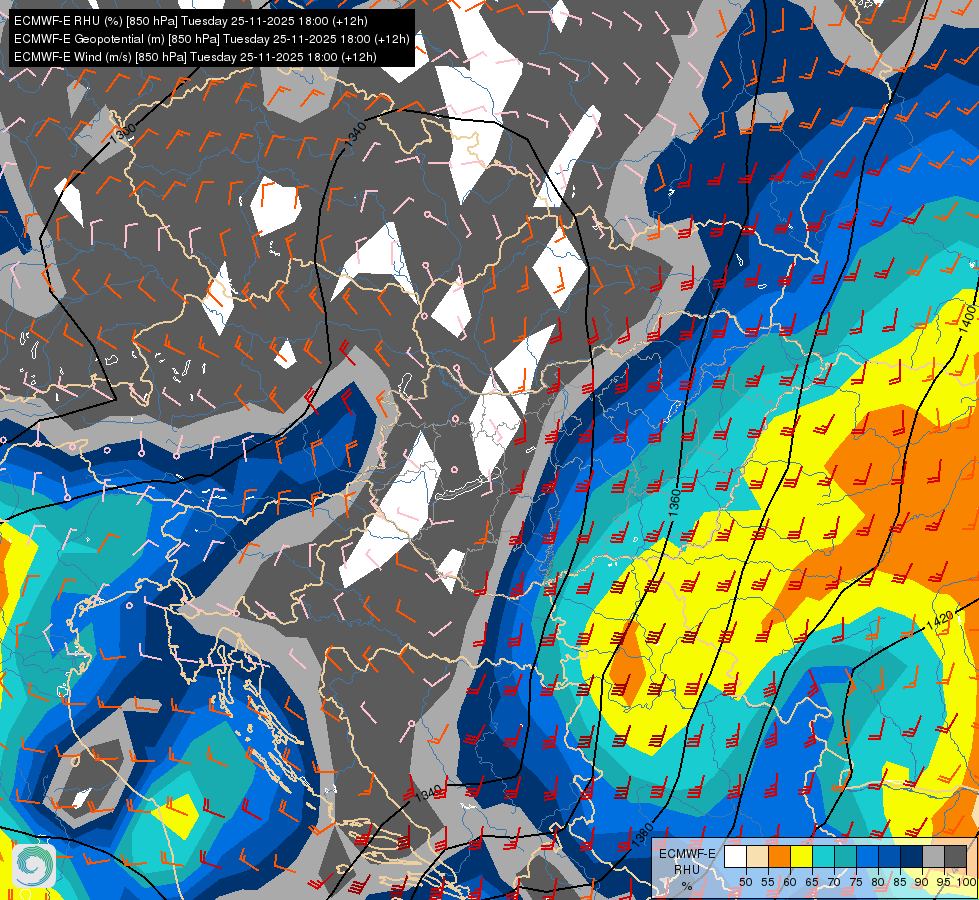
Task: Pick the cyan 65-70 legend swatch
Action: 824,856
